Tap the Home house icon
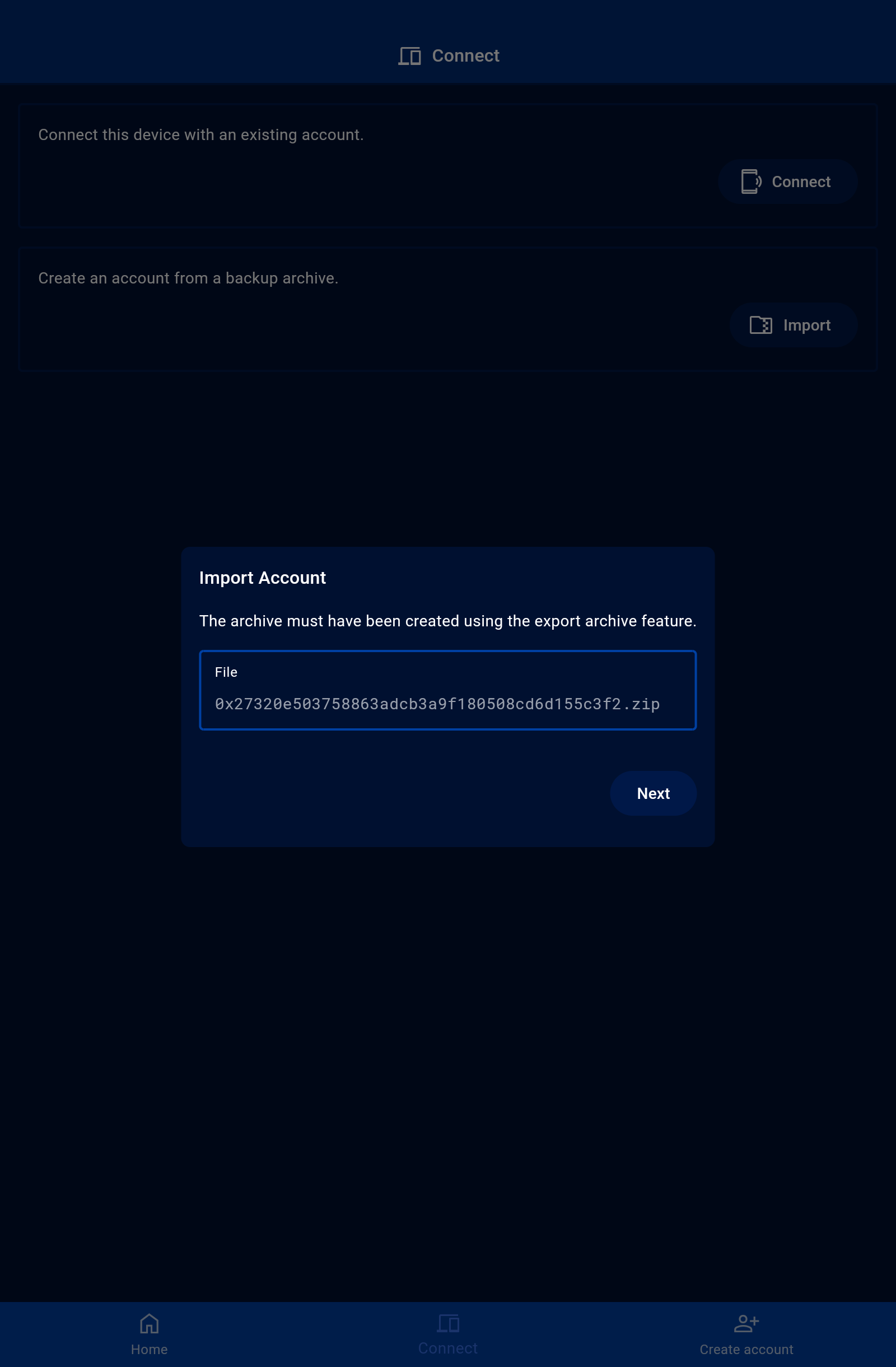This screenshot has width=896, height=1367. click(x=149, y=1323)
